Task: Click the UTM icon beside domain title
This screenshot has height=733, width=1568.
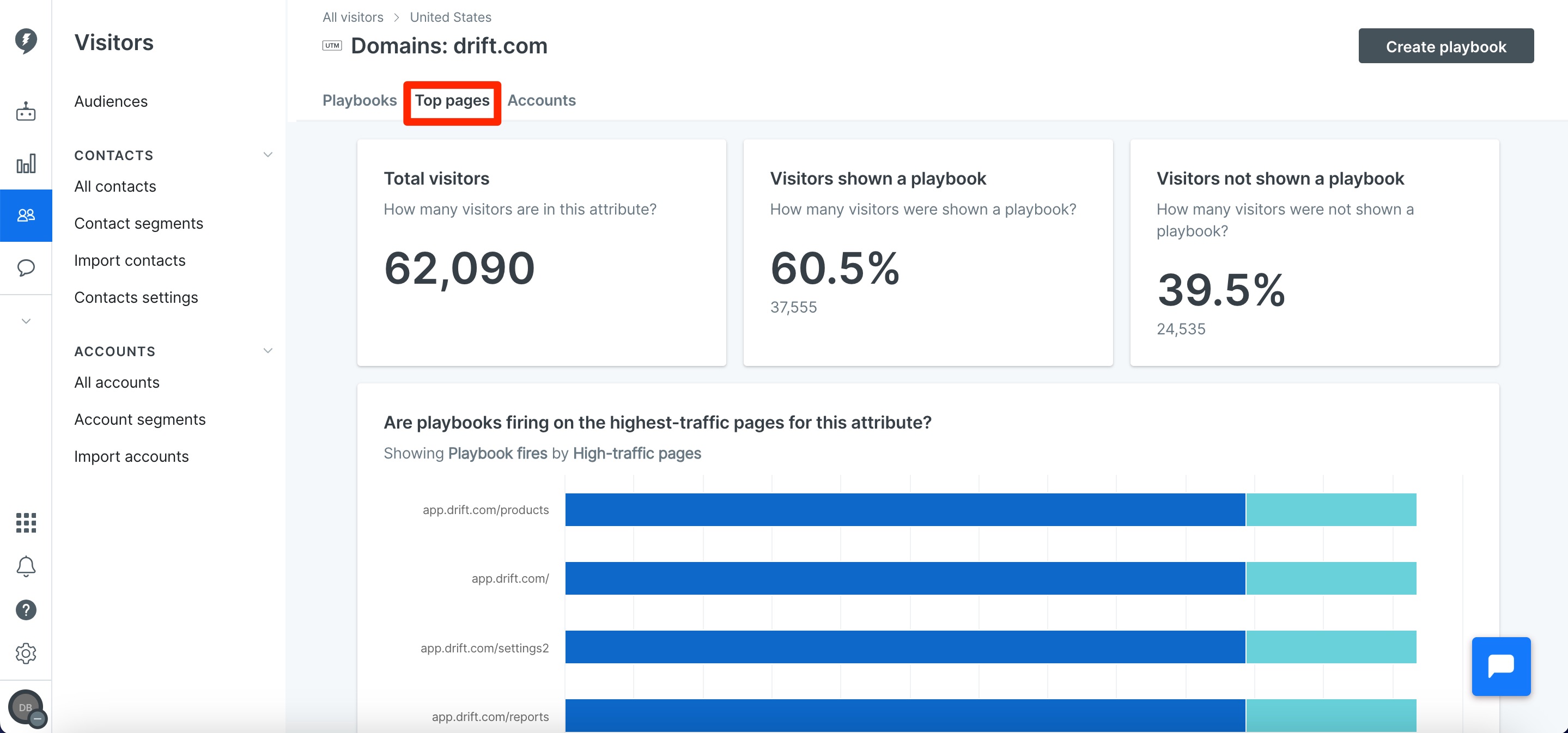Action: click(x=332, y=46)
